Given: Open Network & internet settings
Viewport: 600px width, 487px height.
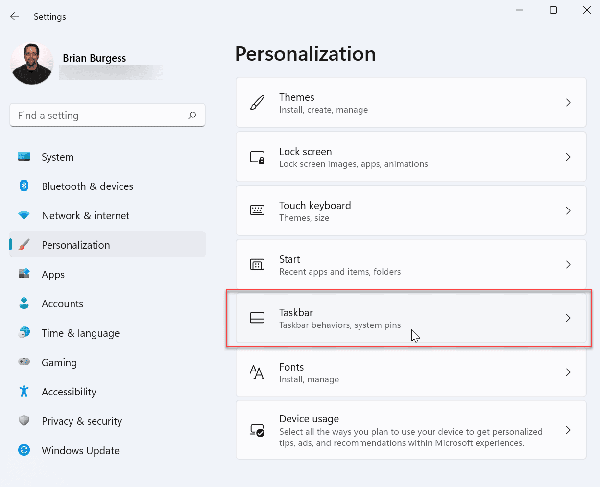Looking at the screenshot, I should [x=107, y=215].
